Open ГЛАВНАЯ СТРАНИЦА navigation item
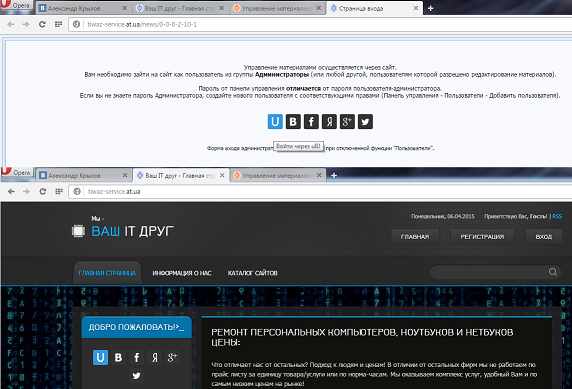The width and height of the screenshot is (572, 389). [x=107, y=273]
